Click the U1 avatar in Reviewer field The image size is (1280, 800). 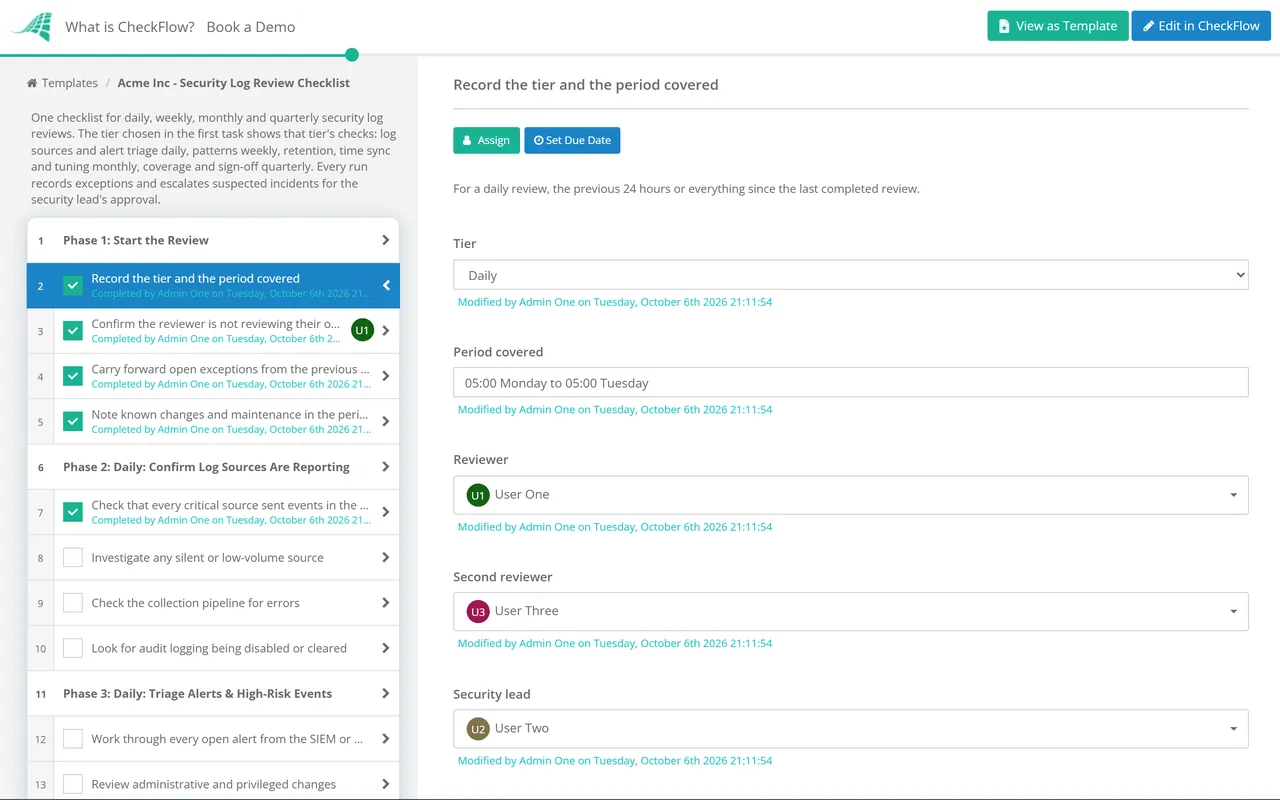(x=478, y=495)
